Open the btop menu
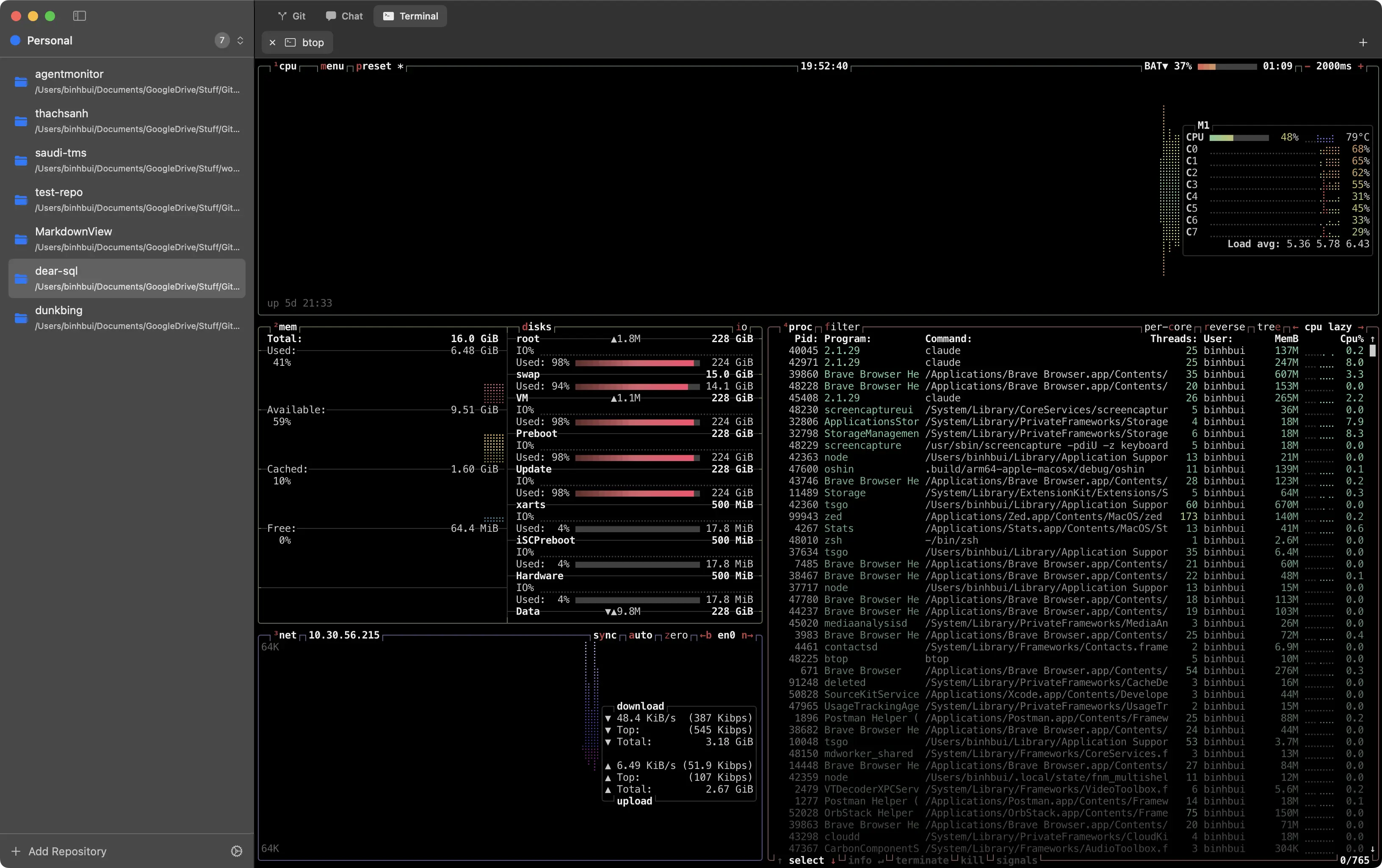 pos(332,66)
